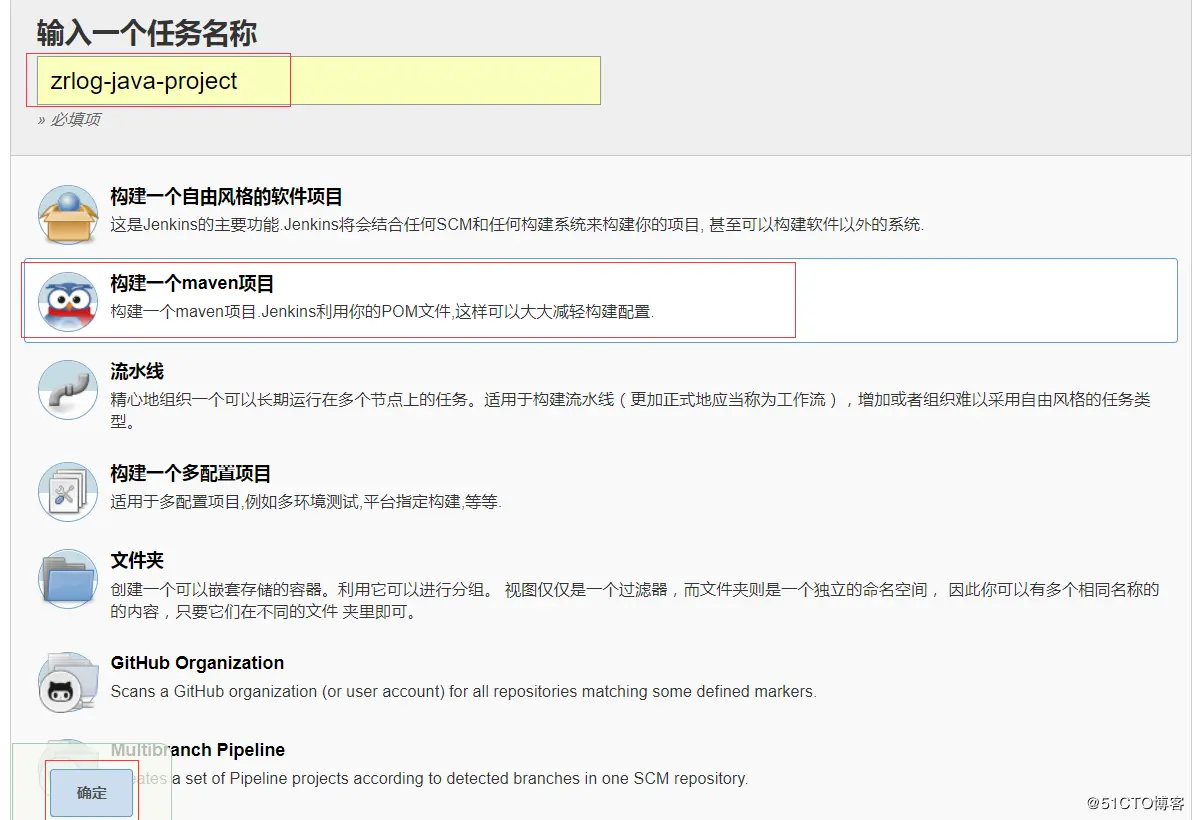Click the maven owl icon
The height and width of the screenshot is (820, 1194).
(x=68, y=302)
